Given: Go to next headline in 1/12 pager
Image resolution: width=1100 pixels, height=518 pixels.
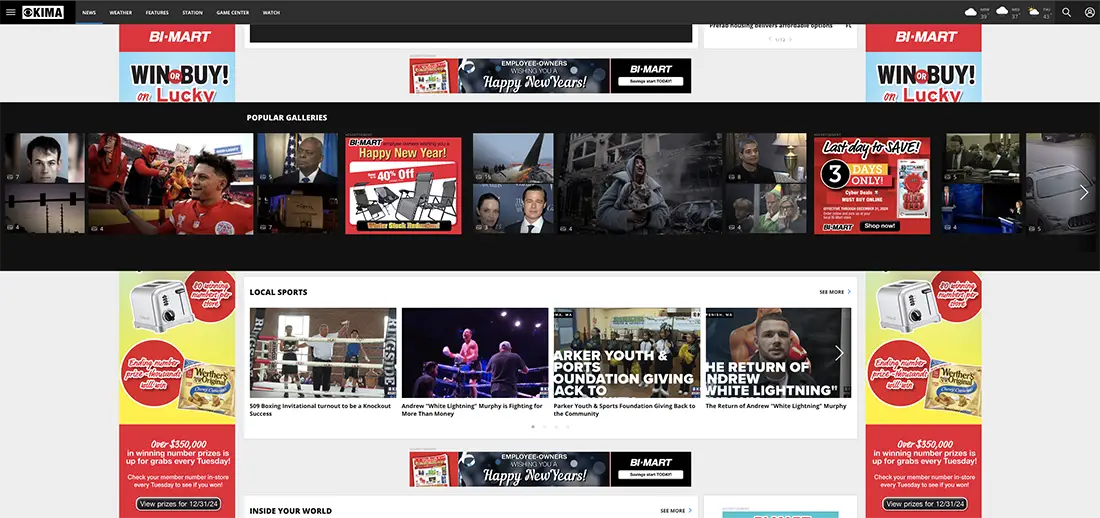Looking at the screenshot, I should click(791, 39).
